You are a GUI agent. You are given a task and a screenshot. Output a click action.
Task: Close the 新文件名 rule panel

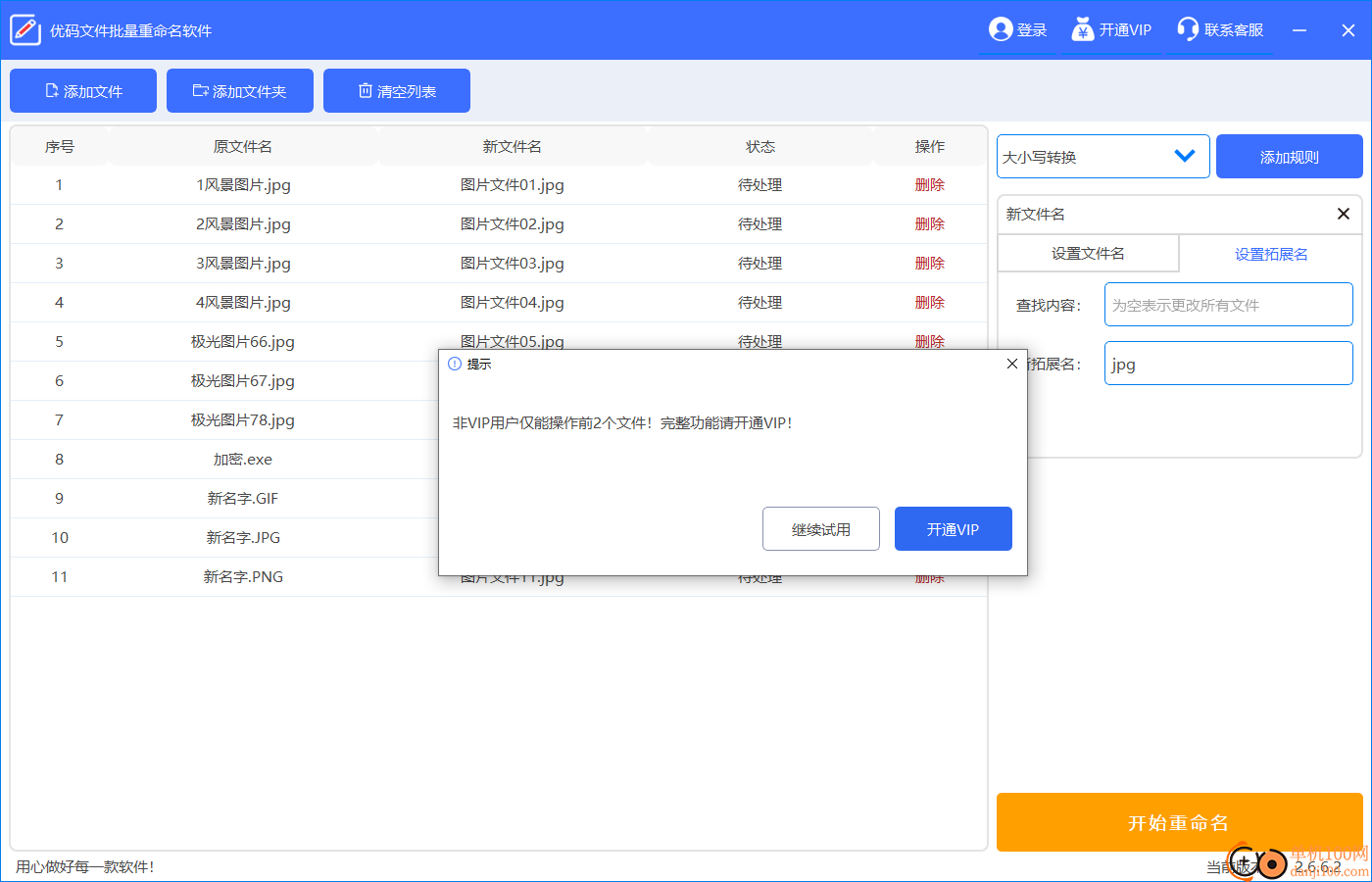tap(1344, 214)
